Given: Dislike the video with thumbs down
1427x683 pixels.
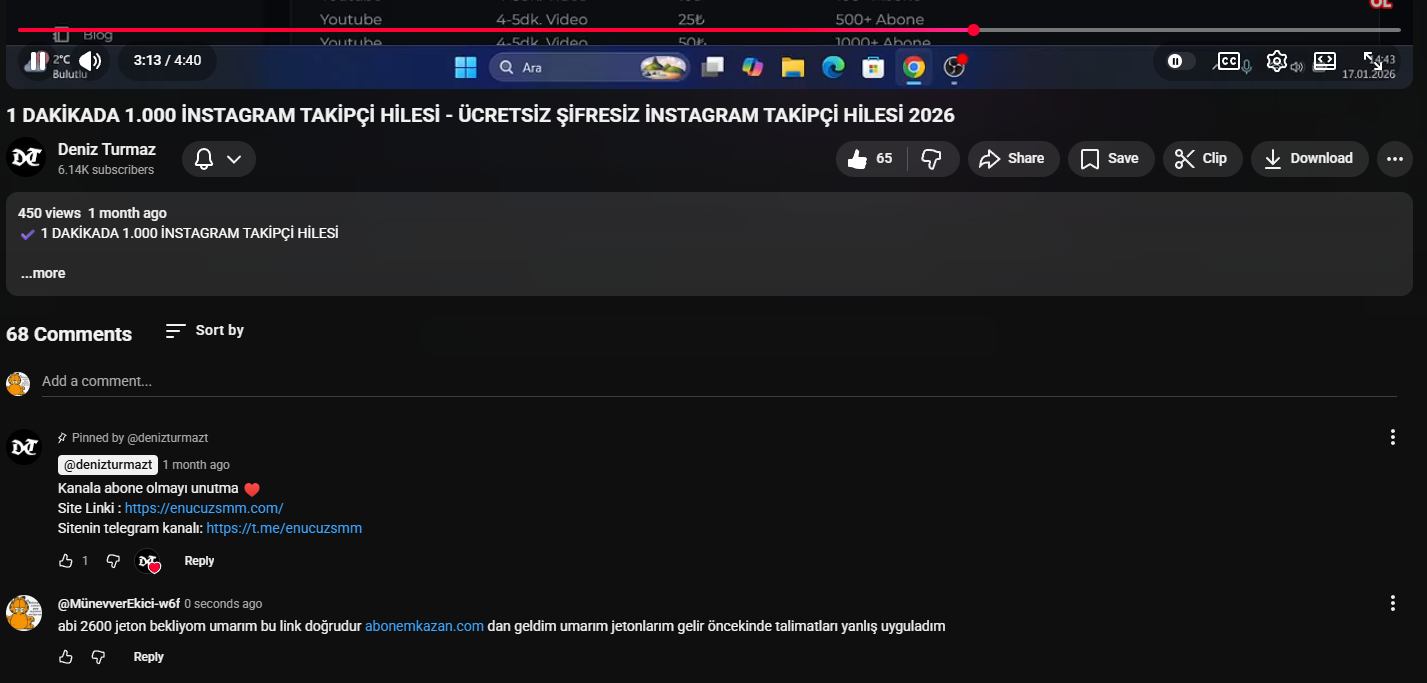Looking at the screenshot, I should click(x=932, y=158).
